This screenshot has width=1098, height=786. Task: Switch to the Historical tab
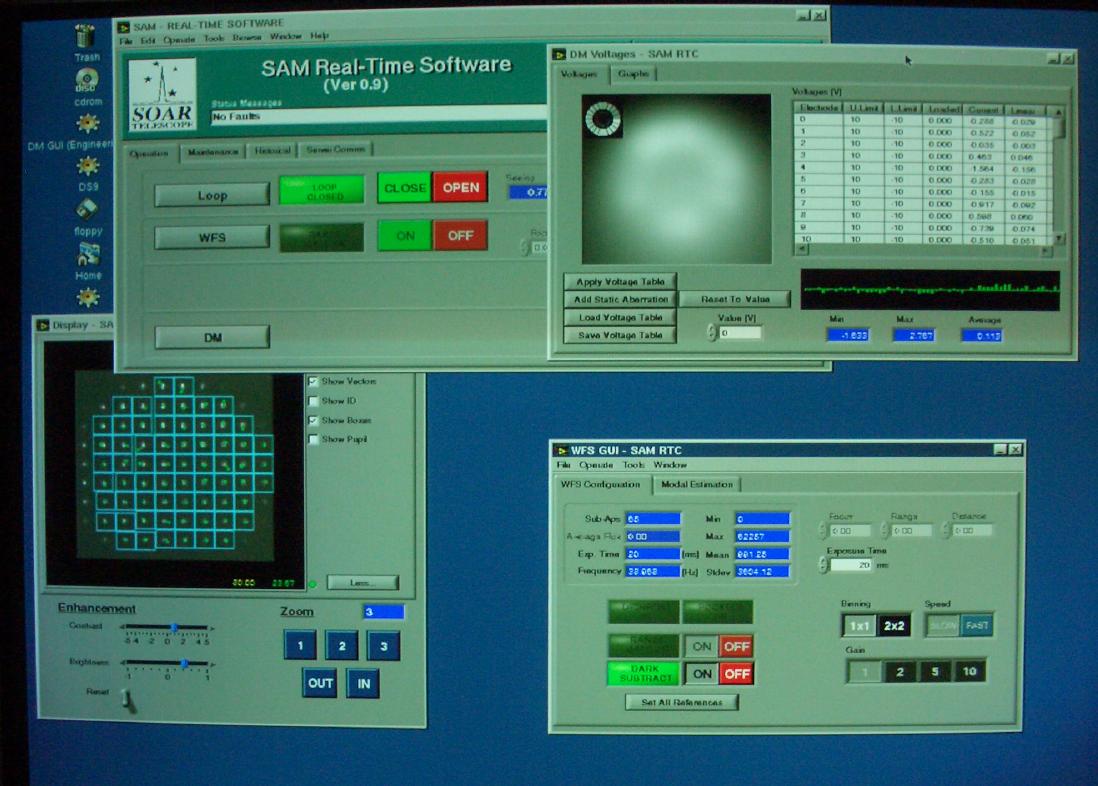coord(272,151)
